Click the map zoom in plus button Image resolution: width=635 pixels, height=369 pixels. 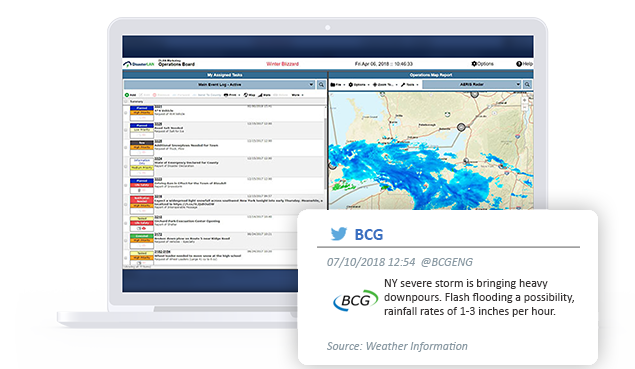(x=524, y=100)
